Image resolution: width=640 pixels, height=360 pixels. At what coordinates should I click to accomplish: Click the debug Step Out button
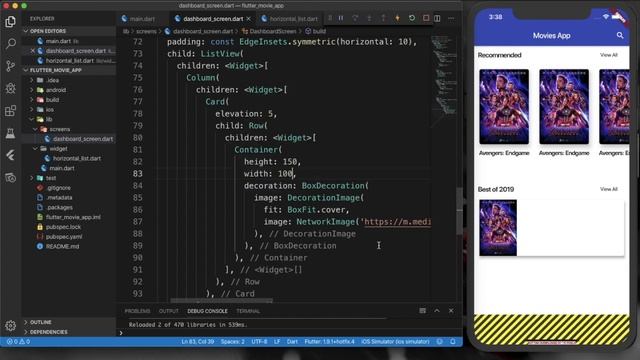pyautogui.click(x=383, y=18)
